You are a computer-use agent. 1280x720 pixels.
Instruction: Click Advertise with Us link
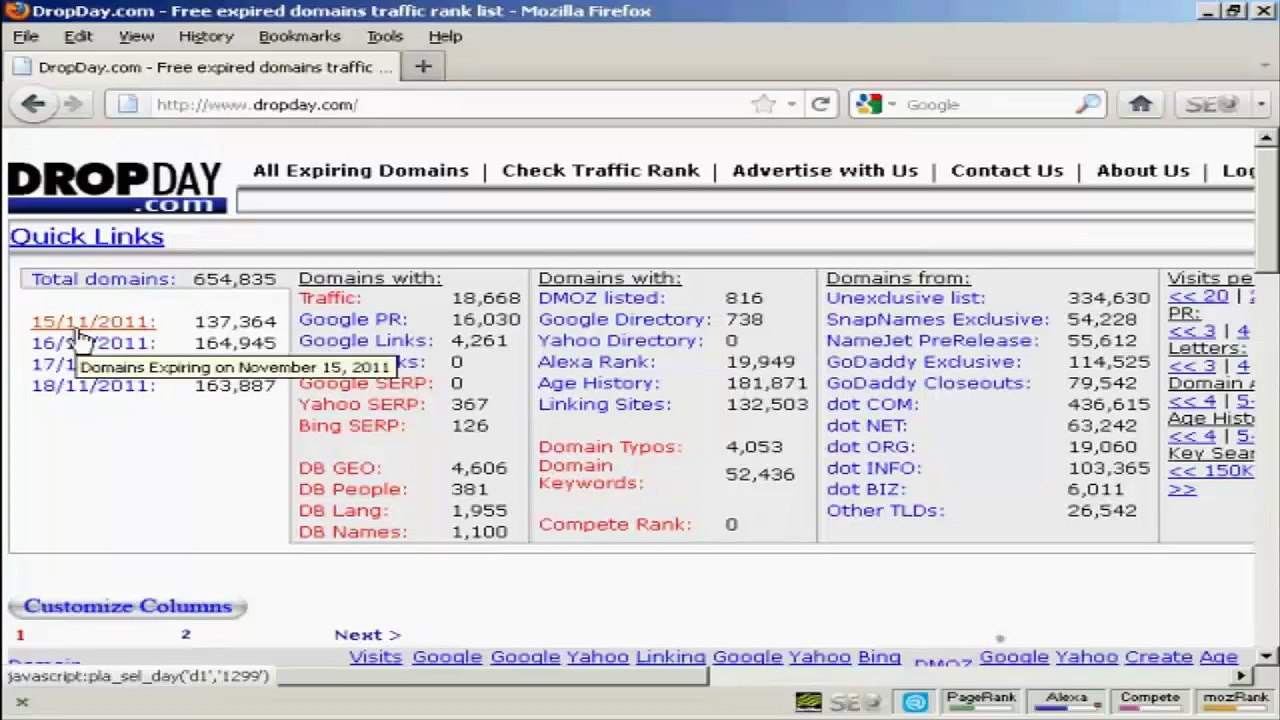click(x=825, y=170)
